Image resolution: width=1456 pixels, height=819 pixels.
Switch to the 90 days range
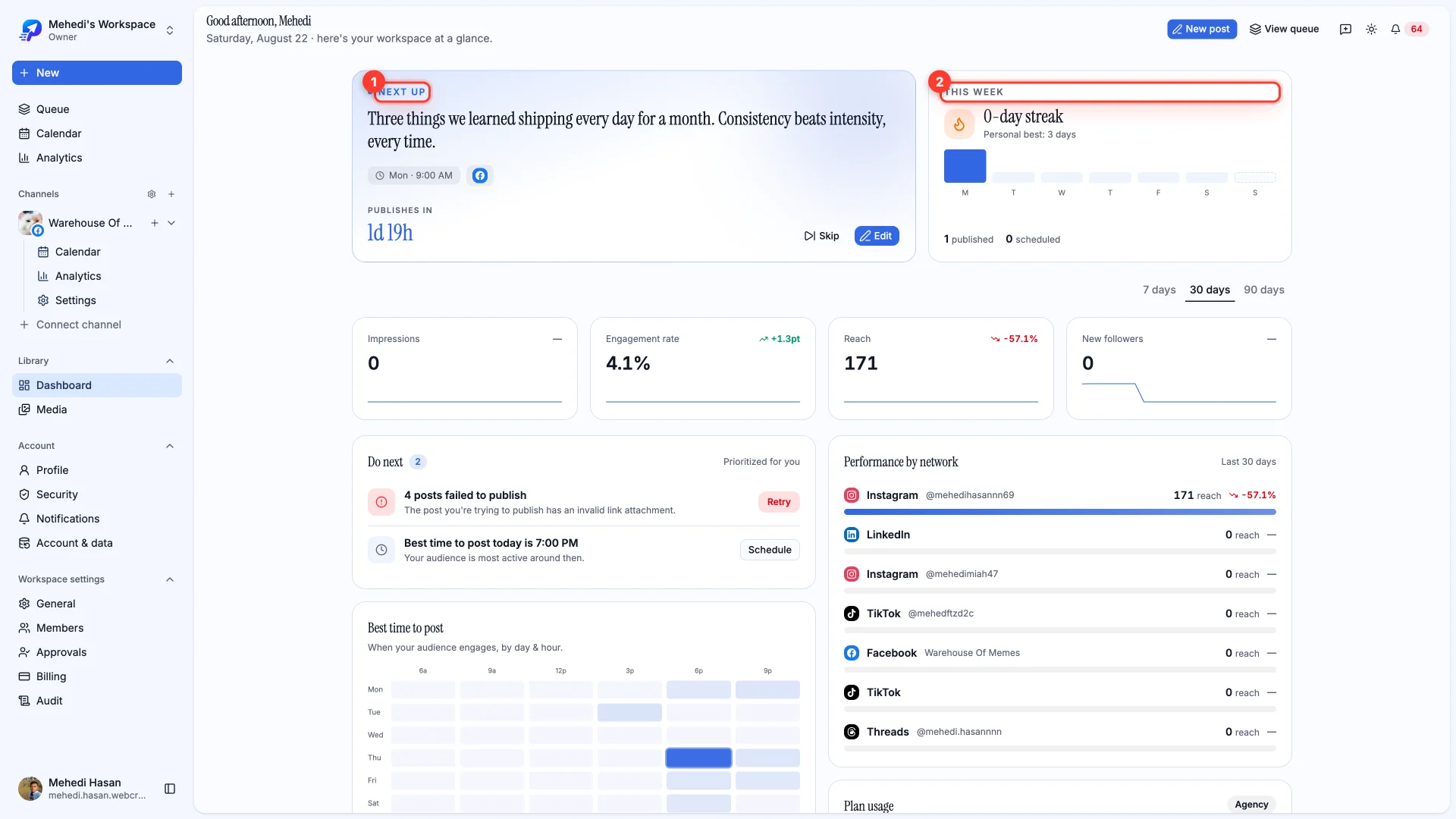pos(1264,290)
